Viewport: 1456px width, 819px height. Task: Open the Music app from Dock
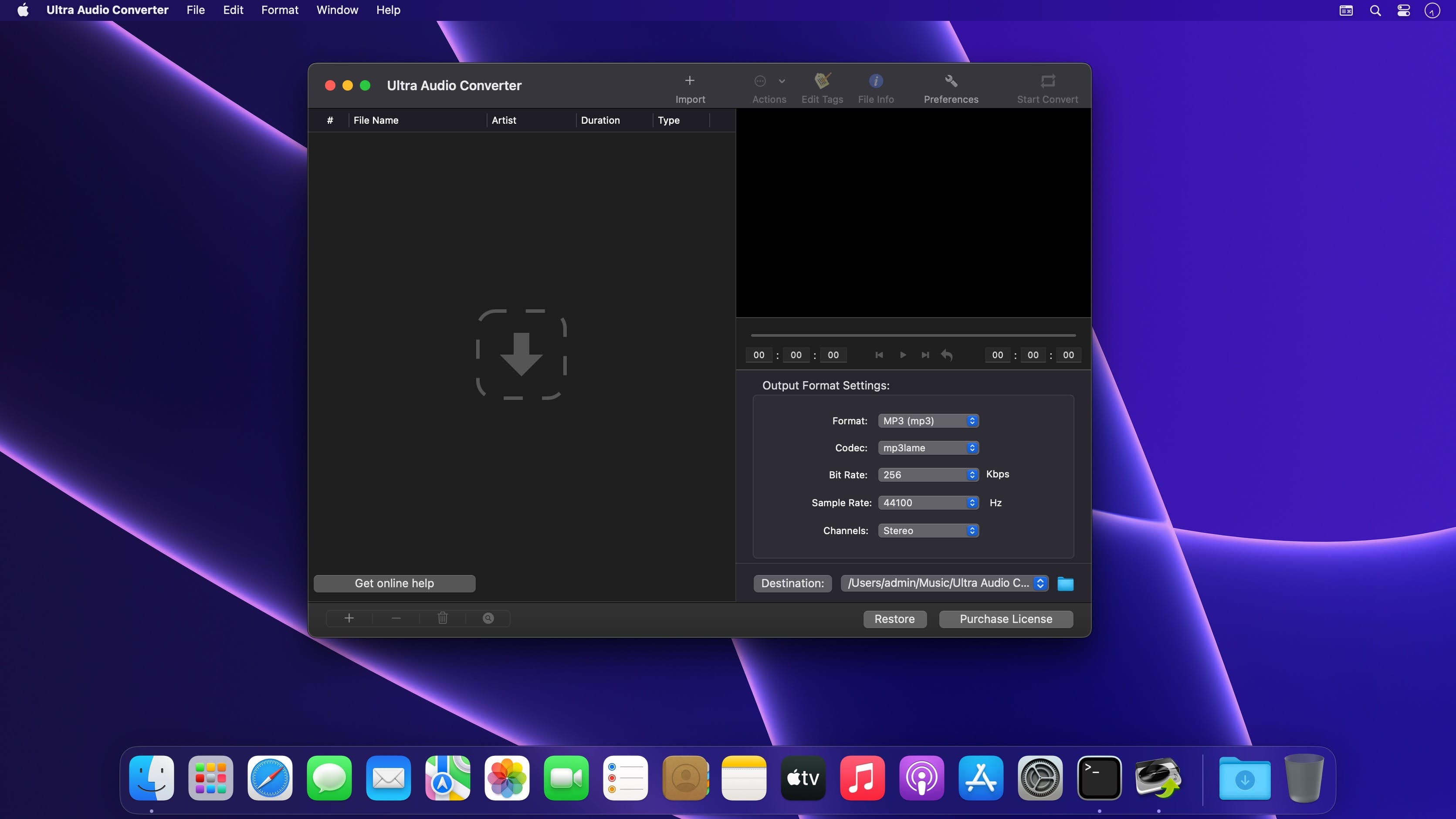[863, 778]
